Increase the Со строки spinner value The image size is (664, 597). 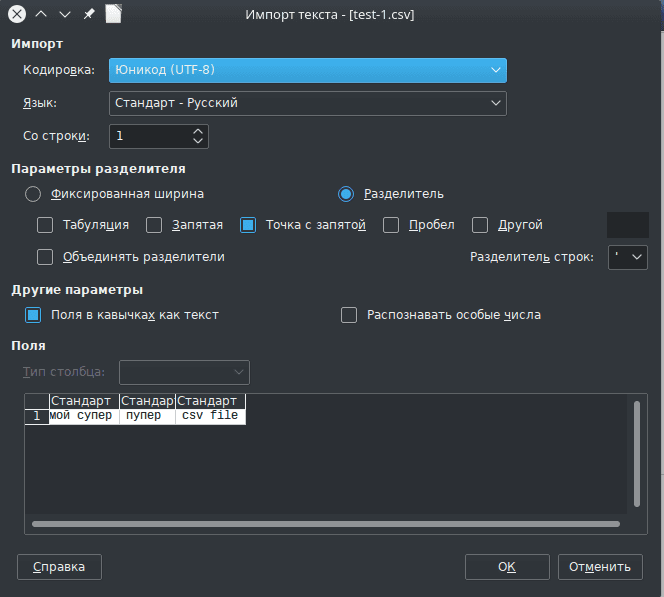(x=198, y=130)
